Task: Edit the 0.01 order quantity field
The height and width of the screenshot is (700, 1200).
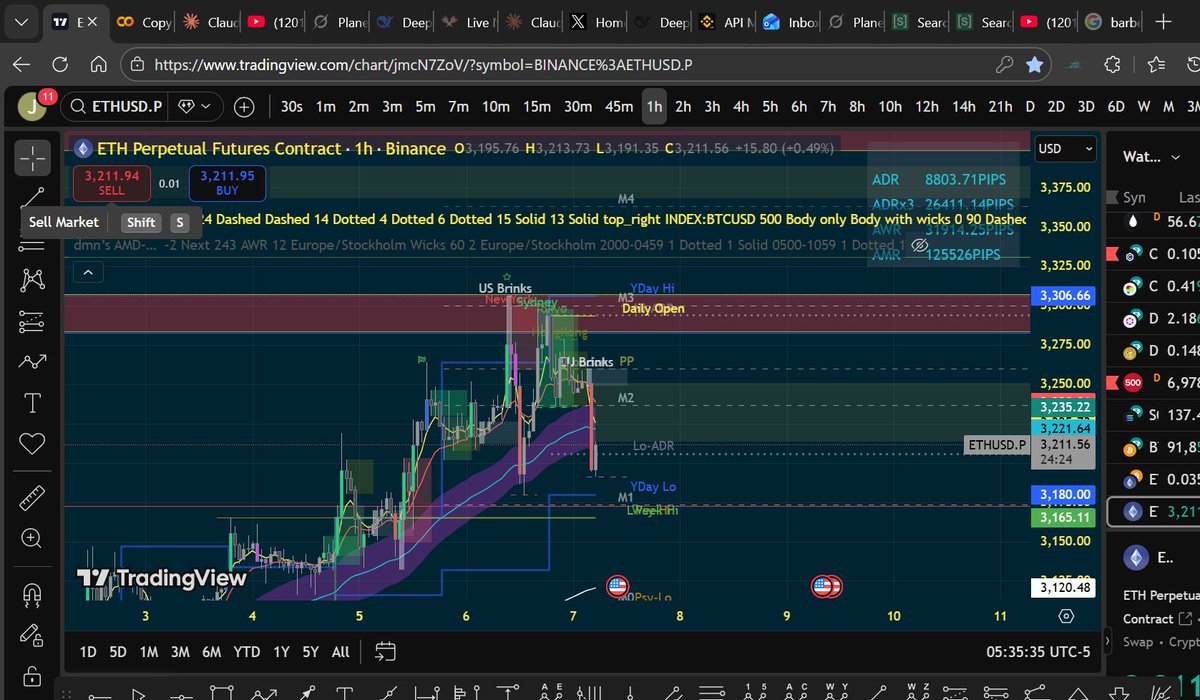Action: [170, 183]
